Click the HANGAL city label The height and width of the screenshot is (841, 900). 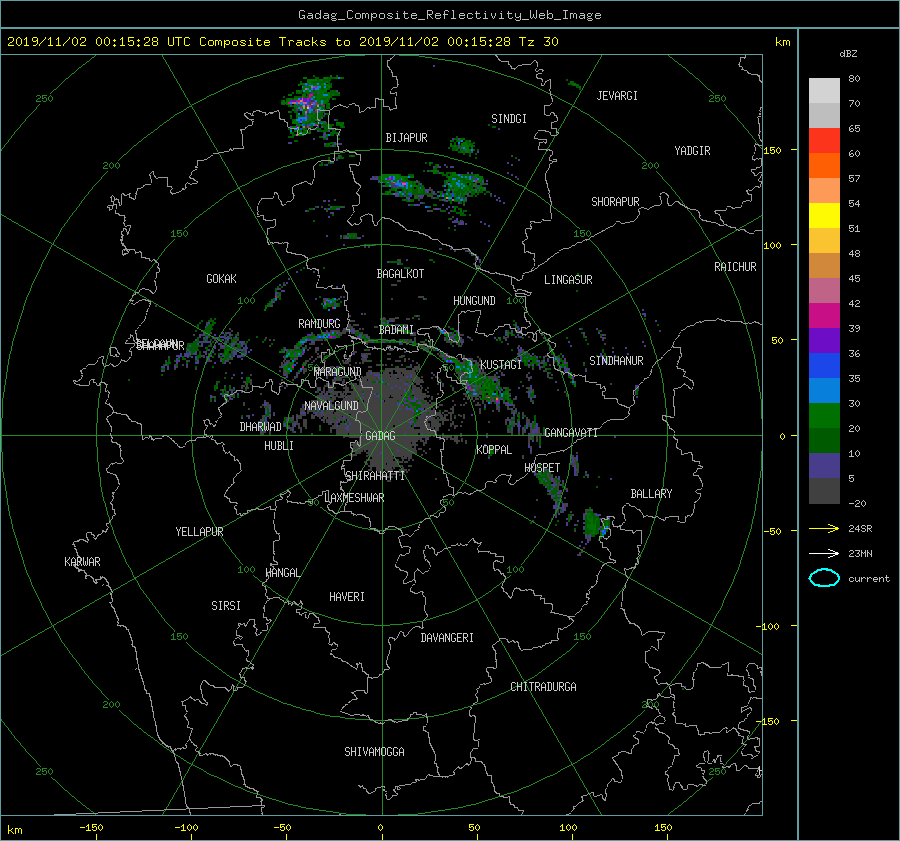(x=283, y=573)
